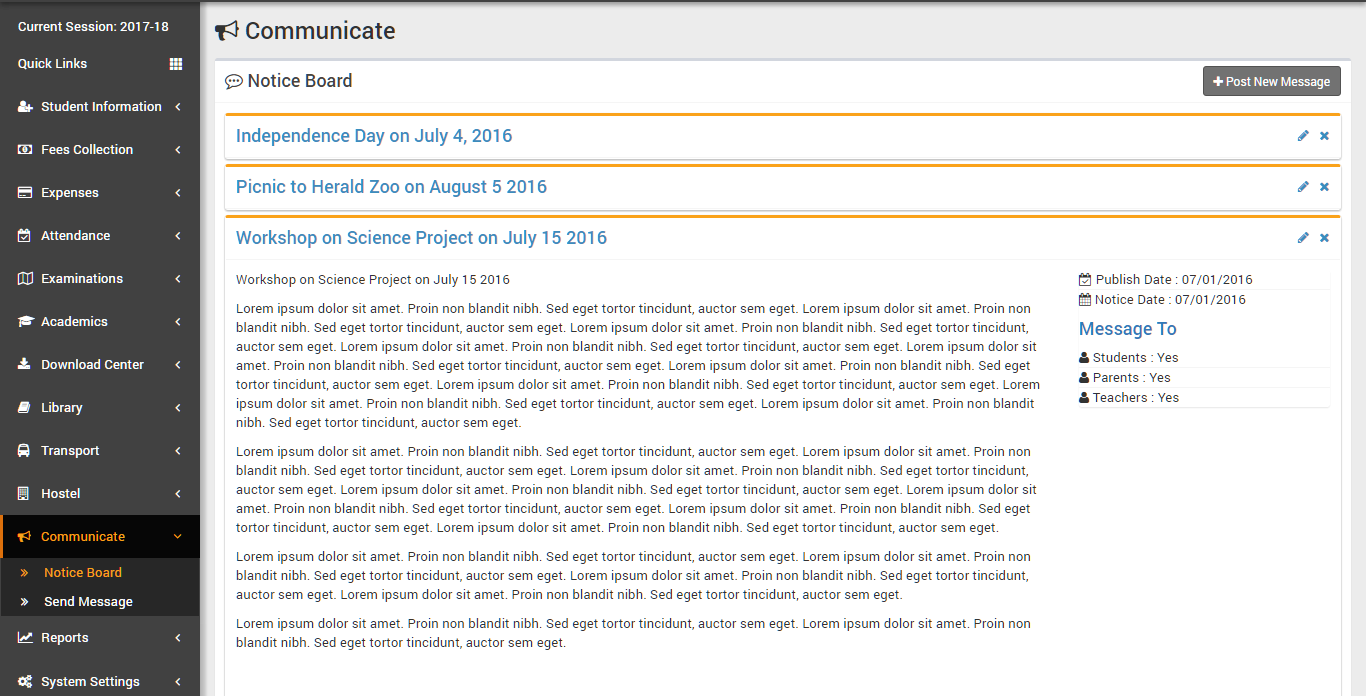Click the Library book icon in sidebar
Screen dimensions: 1366x696
[25, 408]
